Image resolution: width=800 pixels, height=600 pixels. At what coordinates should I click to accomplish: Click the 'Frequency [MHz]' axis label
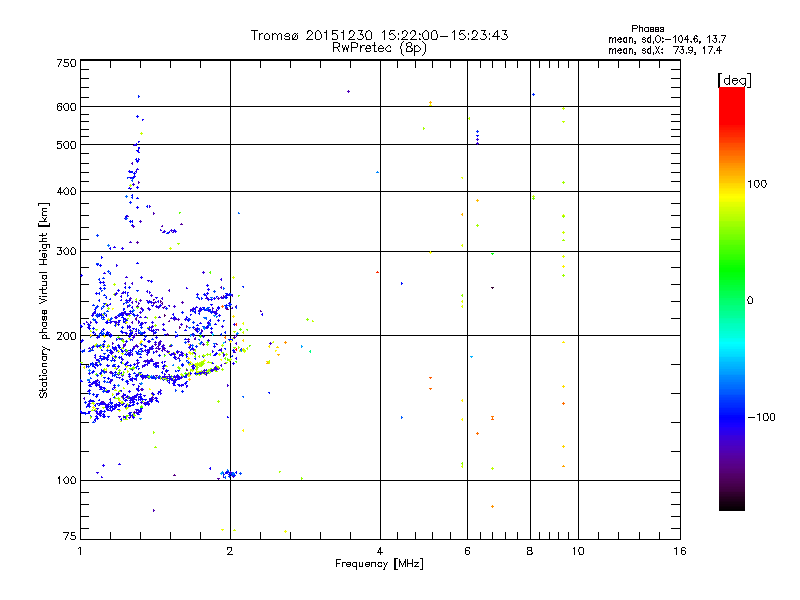click(379, 564)
